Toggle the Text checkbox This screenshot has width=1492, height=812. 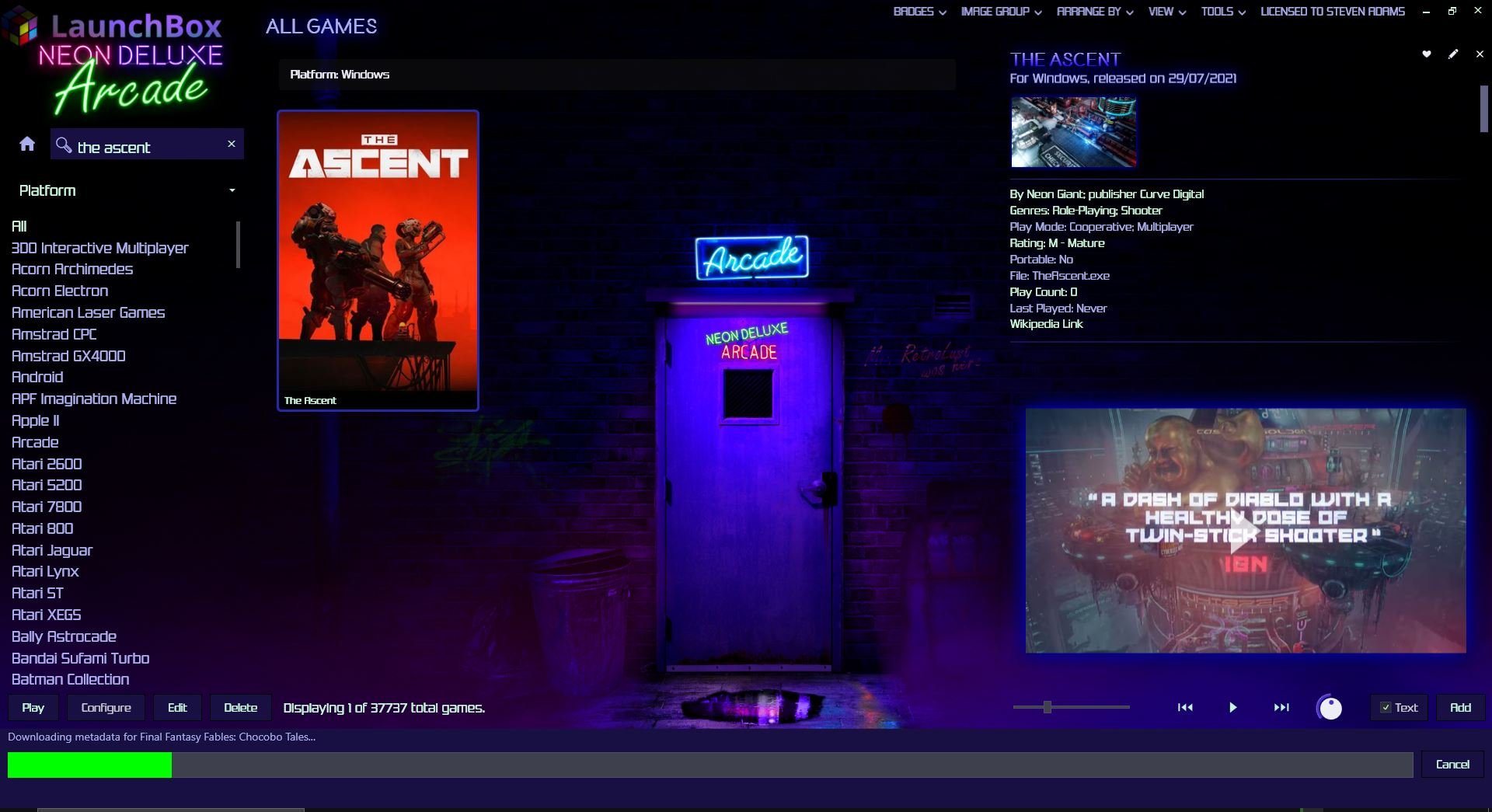1386,707
